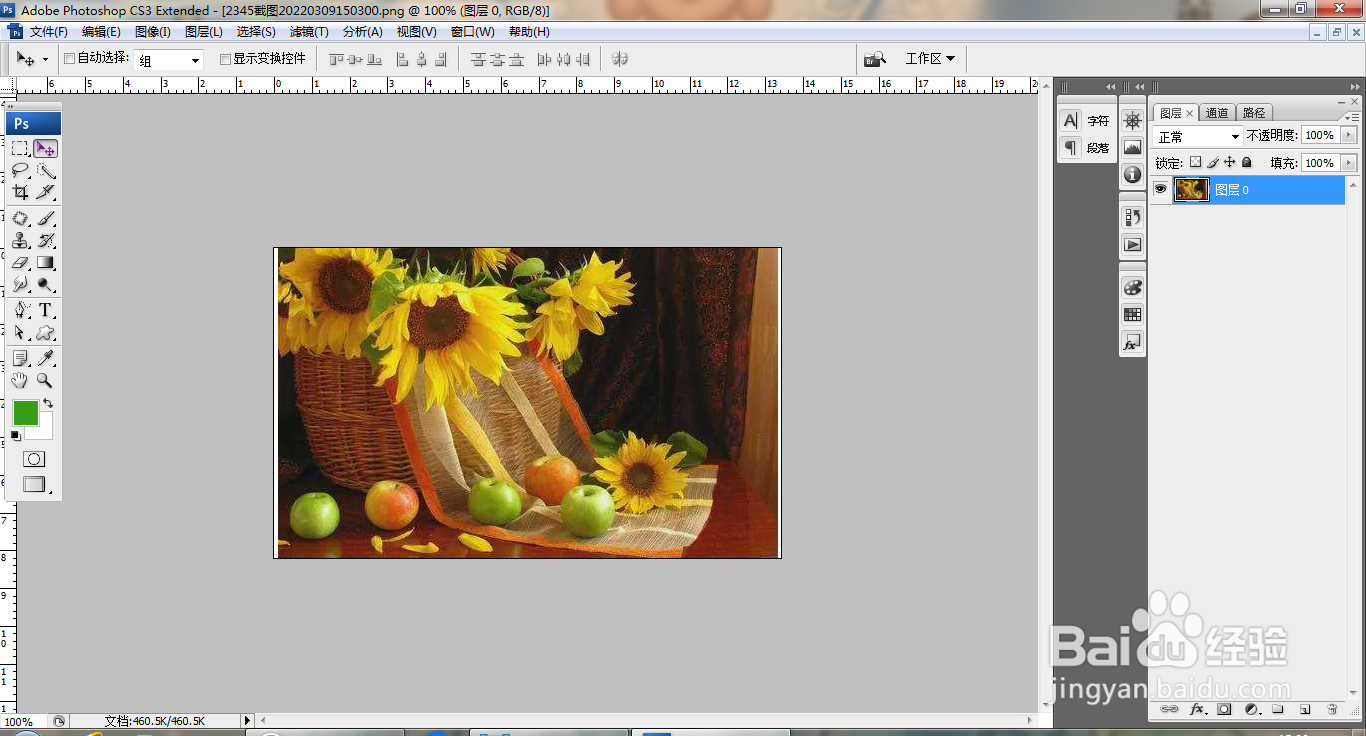1366x736 pixels.
Task: Toggle visibility eye of 图层 0
Action: coord(1160,189)
